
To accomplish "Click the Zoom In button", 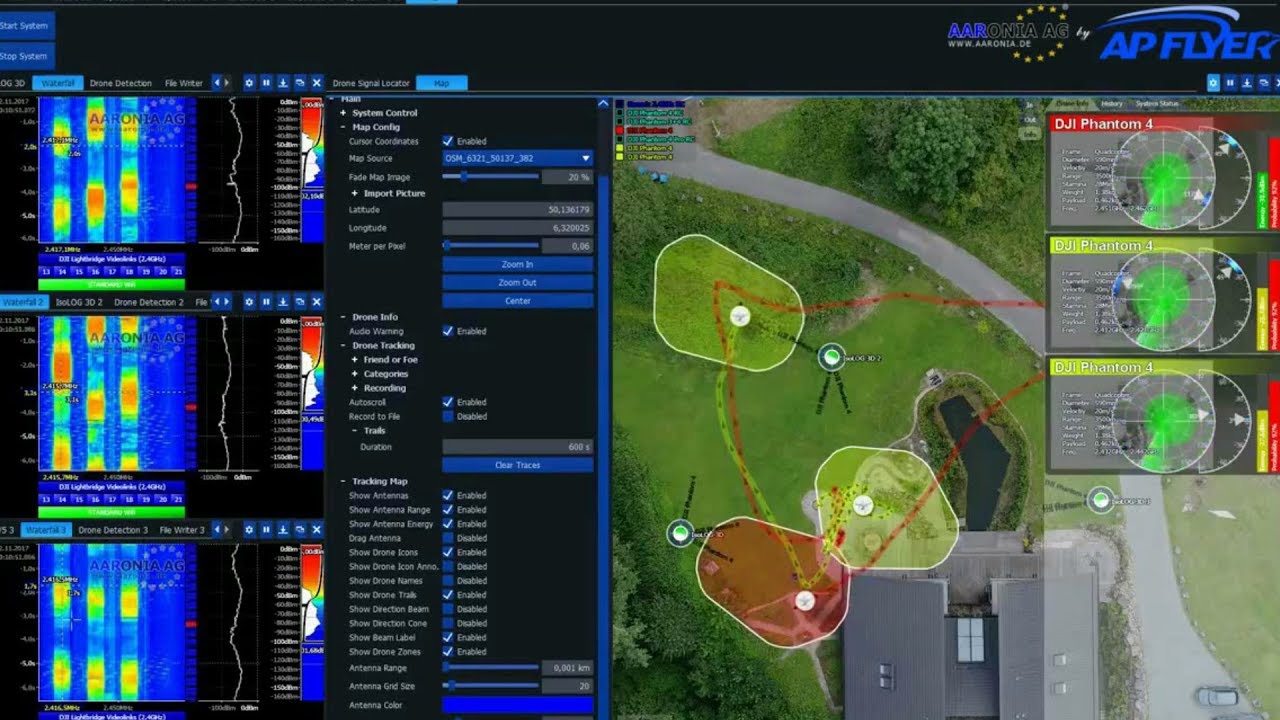I will [x=518, y=264].
